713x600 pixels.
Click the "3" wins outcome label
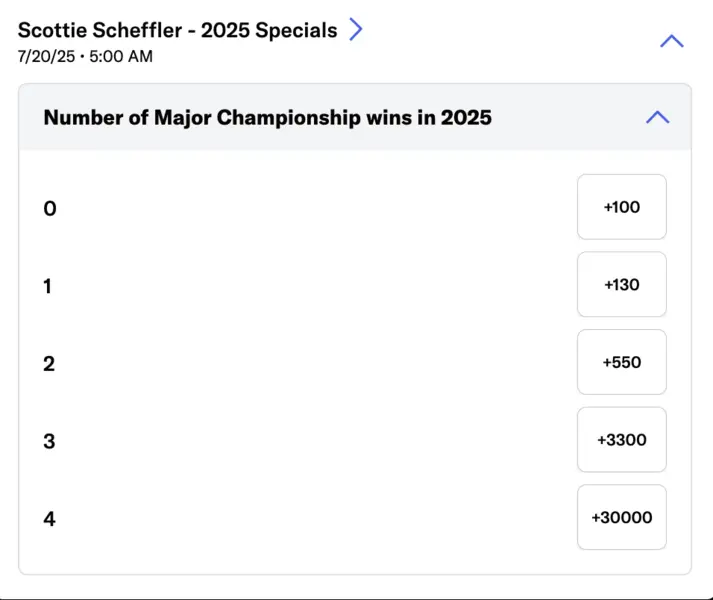click(x=49, y=441)
